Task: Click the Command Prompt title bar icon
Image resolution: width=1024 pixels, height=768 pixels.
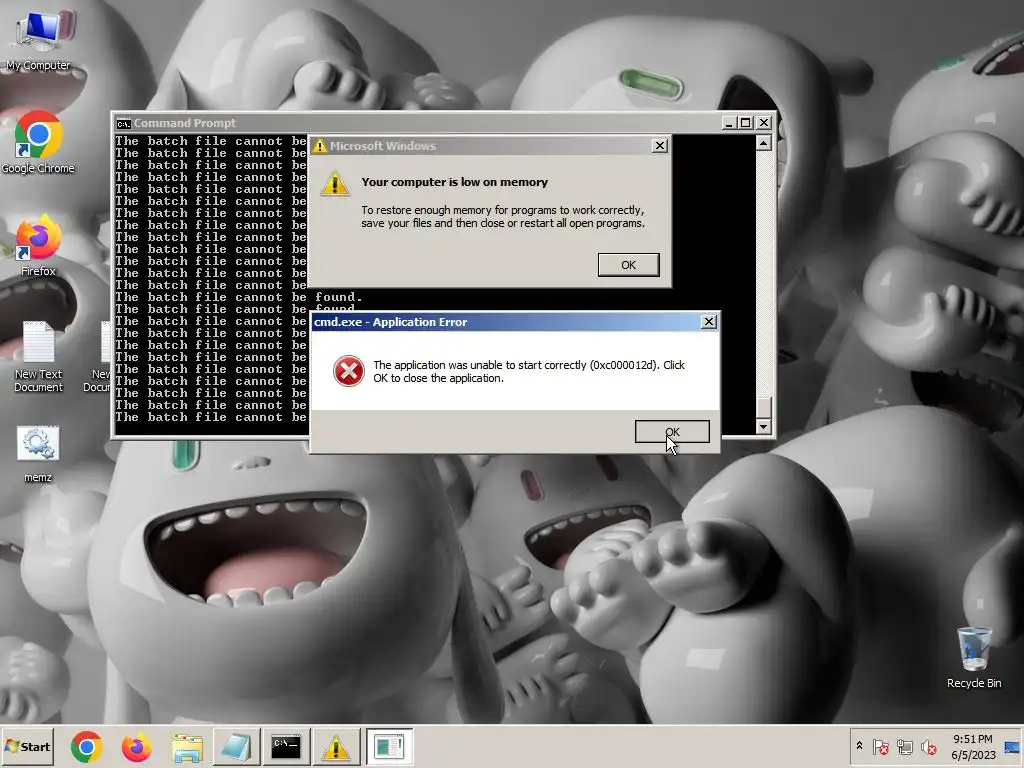Action: click(123, 123)
